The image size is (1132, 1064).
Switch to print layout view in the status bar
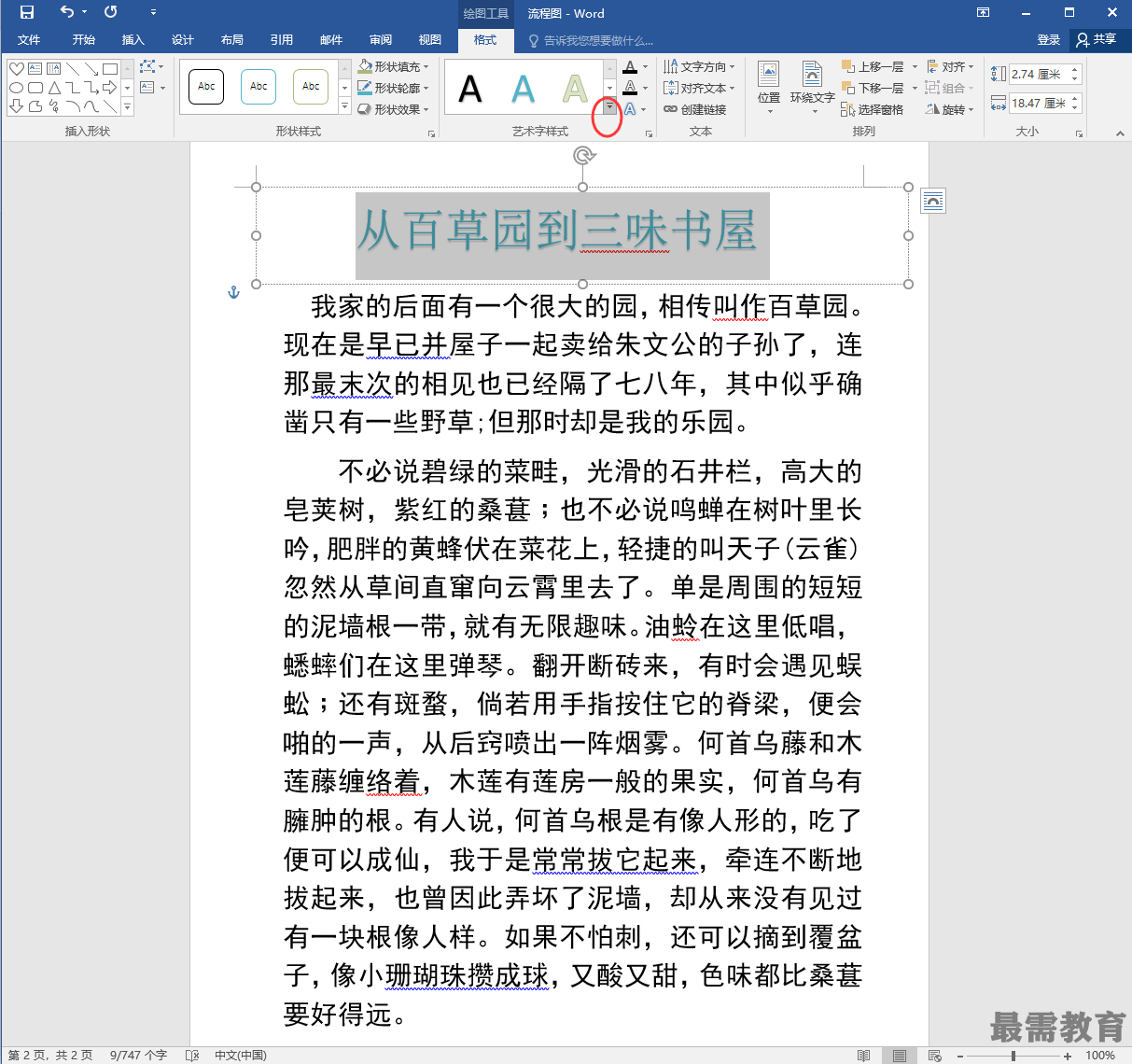point(900,1056)
